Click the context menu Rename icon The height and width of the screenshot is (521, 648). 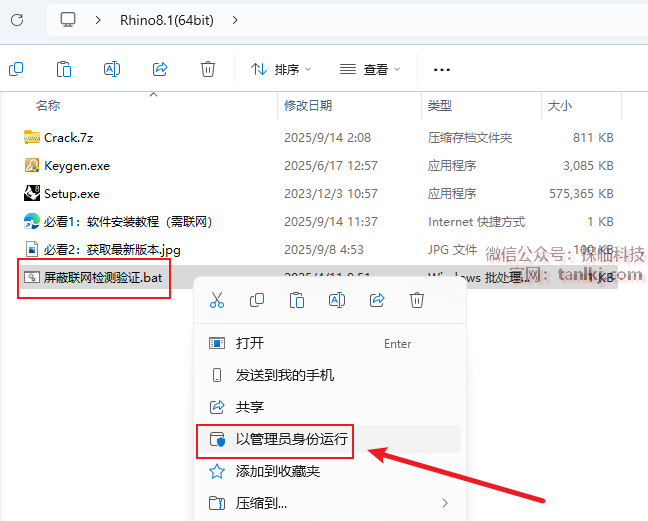337,300
